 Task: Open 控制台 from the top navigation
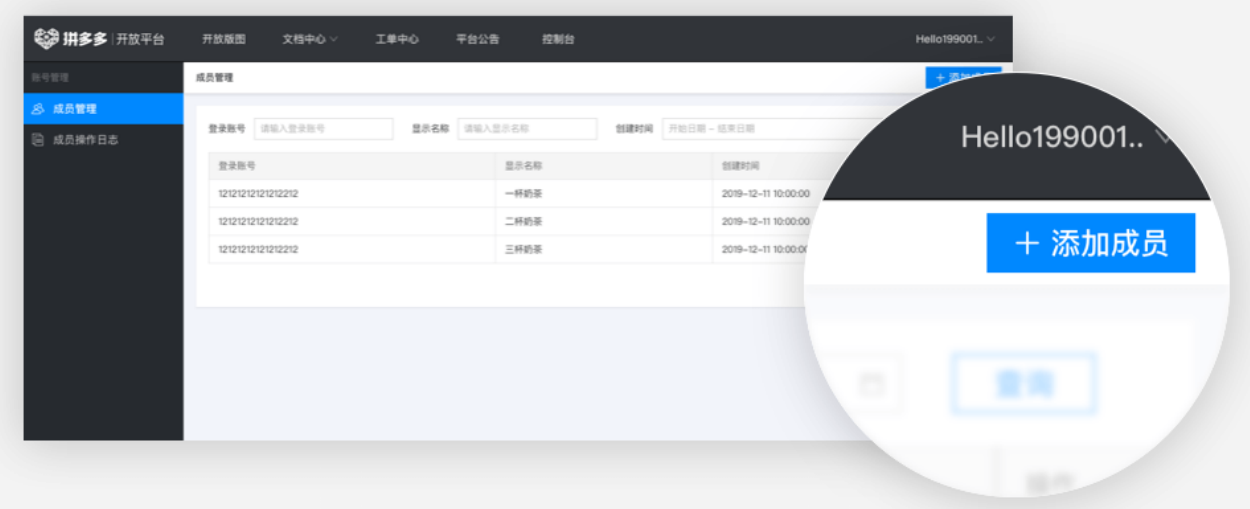click(x=557, y=40)
